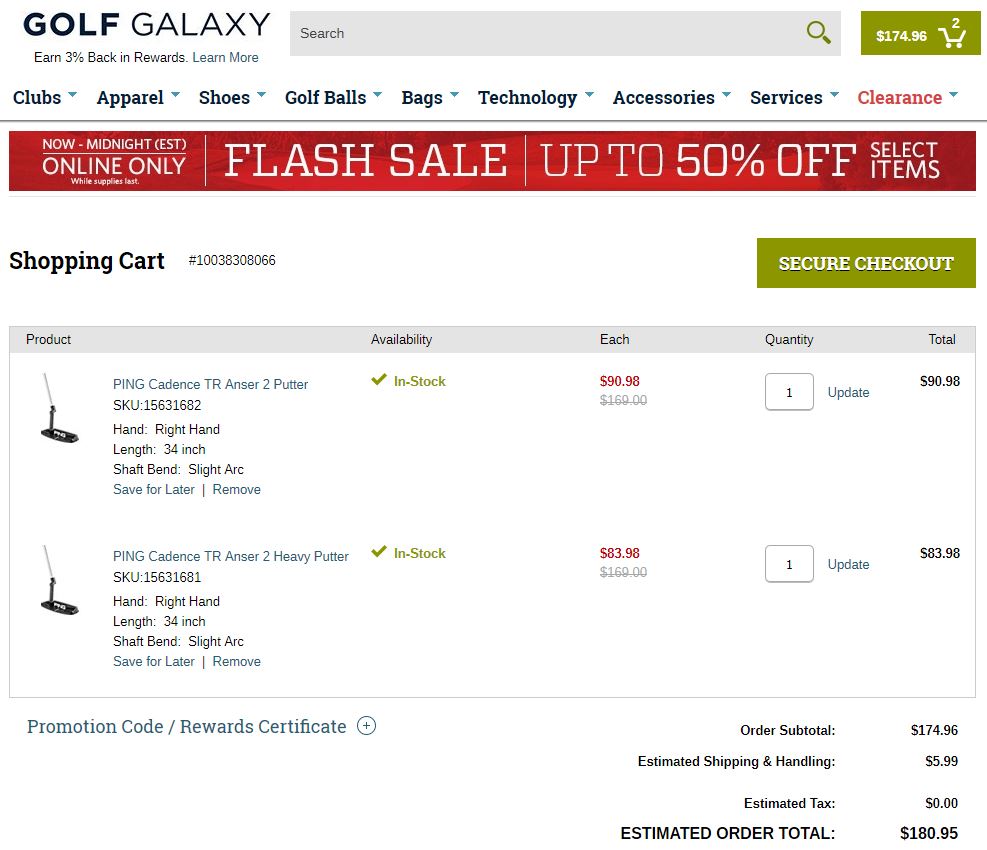
Task: Open the Technology menu
Action: pyautogui.click(x=535, y=97)
